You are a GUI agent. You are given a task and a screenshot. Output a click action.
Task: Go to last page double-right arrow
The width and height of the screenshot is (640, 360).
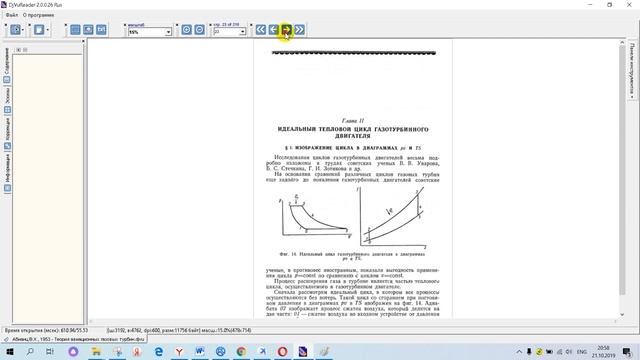coord(300,30)
